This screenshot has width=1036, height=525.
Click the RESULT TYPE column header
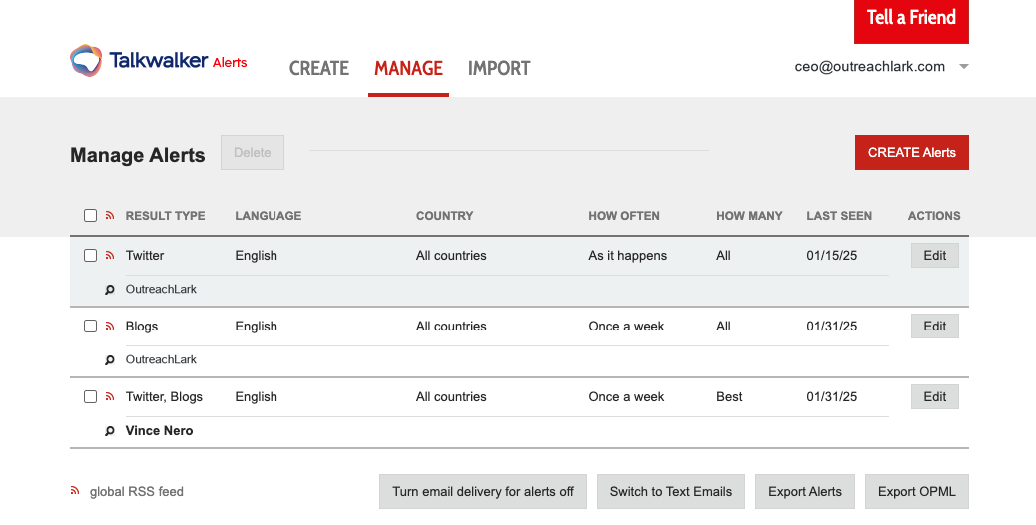click(165, 216)
